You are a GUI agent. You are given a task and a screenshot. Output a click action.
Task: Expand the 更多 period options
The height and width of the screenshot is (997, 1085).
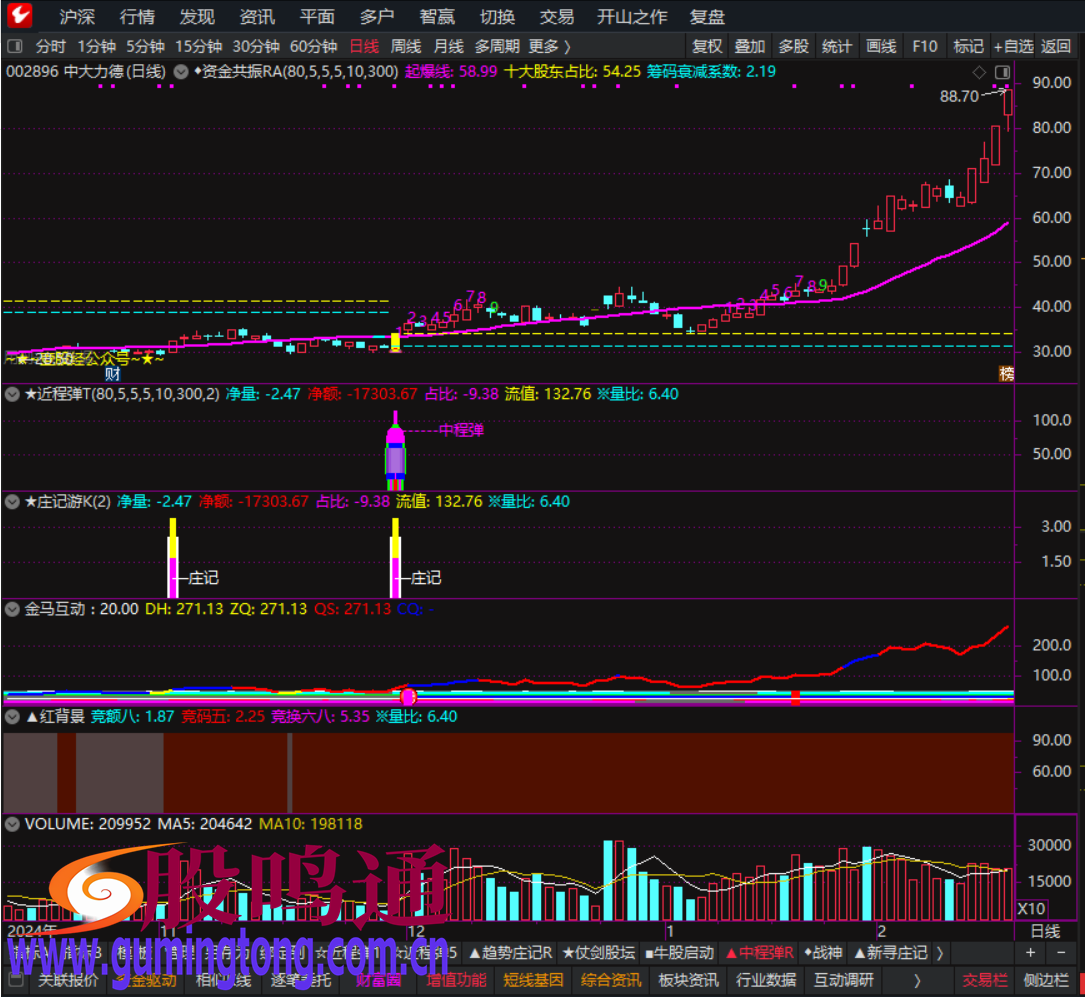tap(549, 46)
